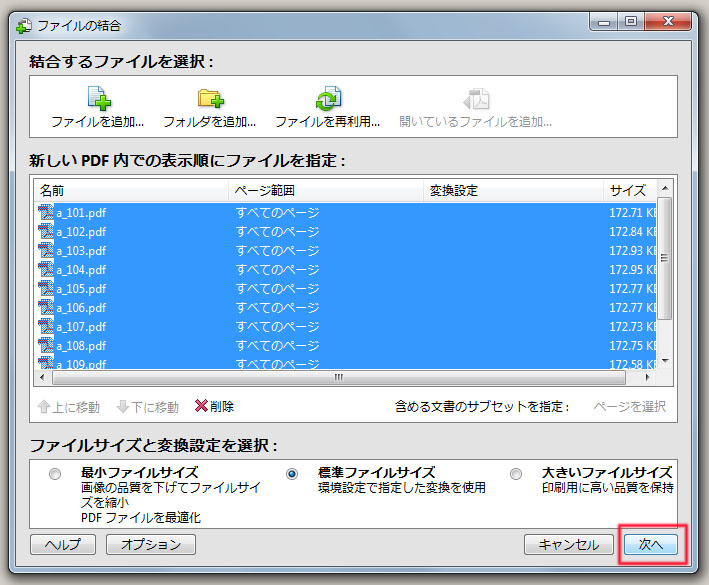Click the file list's vertical scrollbar down arrow
Image resolution: width=709 pixels, height=585 pixels.
665,361
